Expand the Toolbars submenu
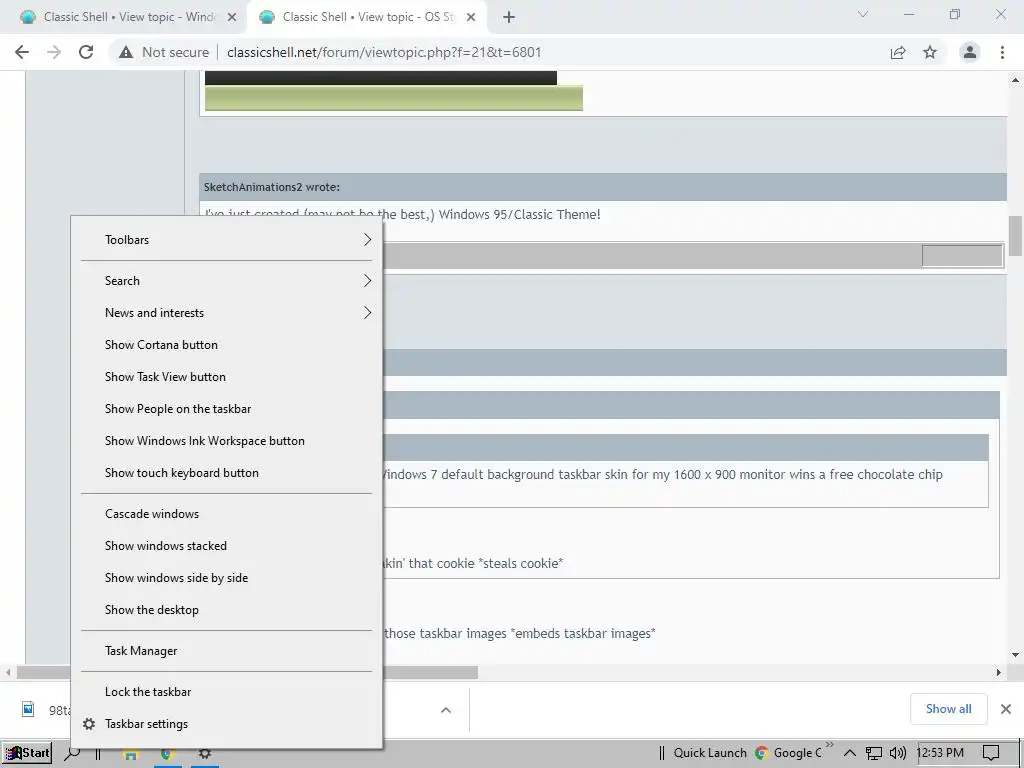The height and width of the screenshot is (768, 1024). pos(227,240)
